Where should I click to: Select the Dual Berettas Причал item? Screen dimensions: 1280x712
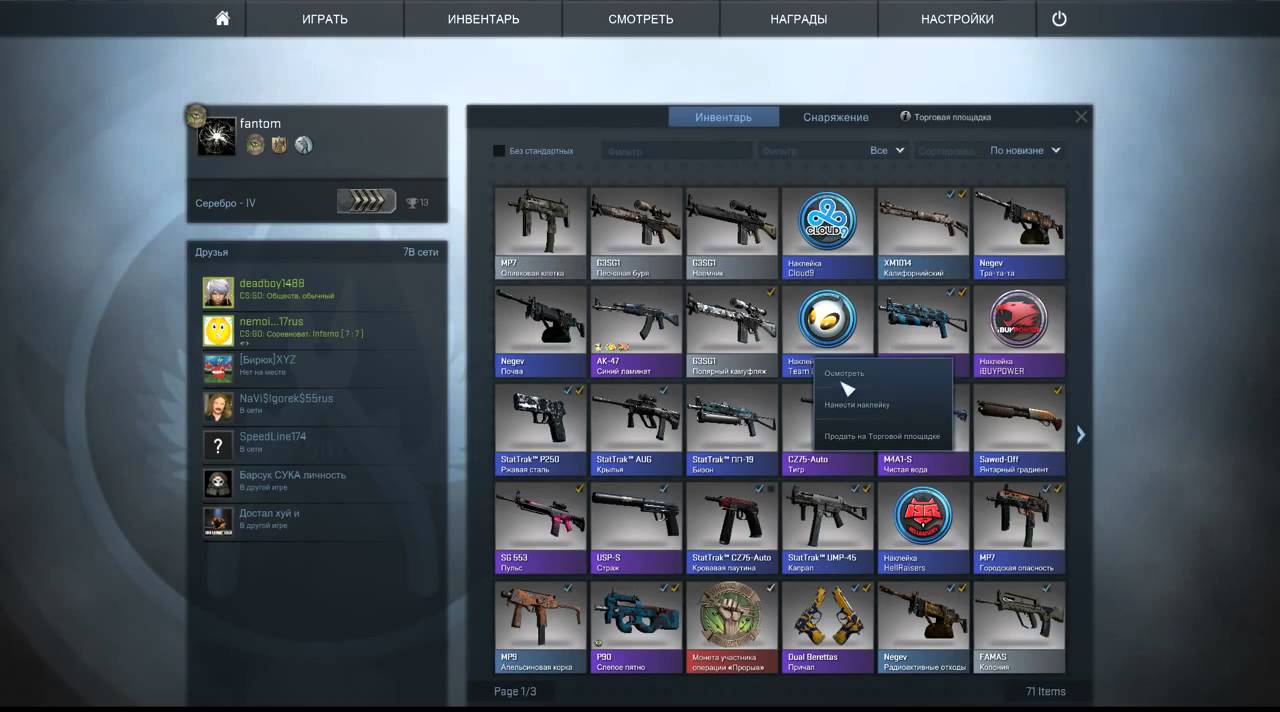point(828,627)
